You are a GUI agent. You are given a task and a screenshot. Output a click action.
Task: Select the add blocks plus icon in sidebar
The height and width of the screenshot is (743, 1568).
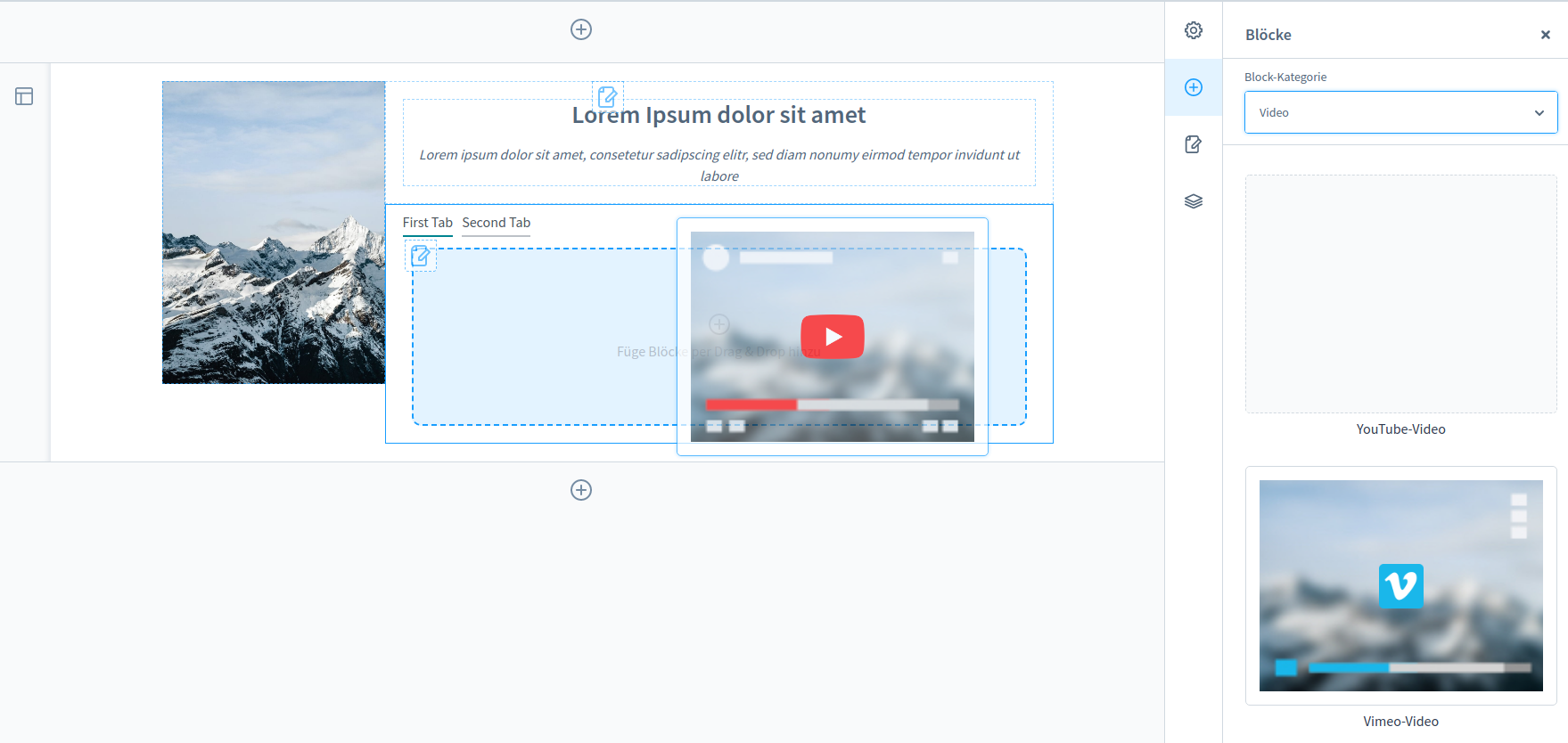[1194, 87]
